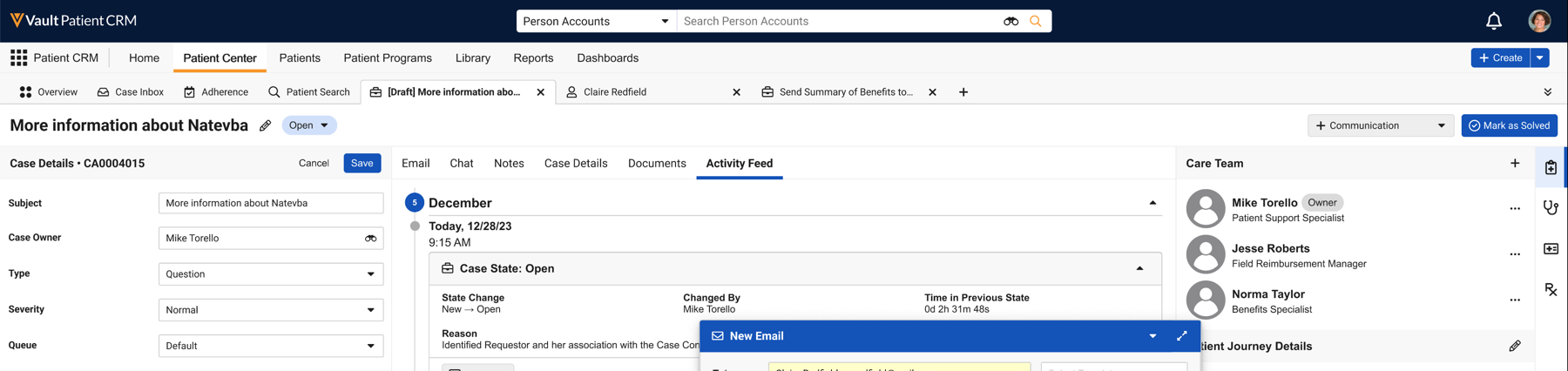This screenshot has width=1568, height=371.
Task: Open the case status Open dropdown
Action: (x=309, y=125)
